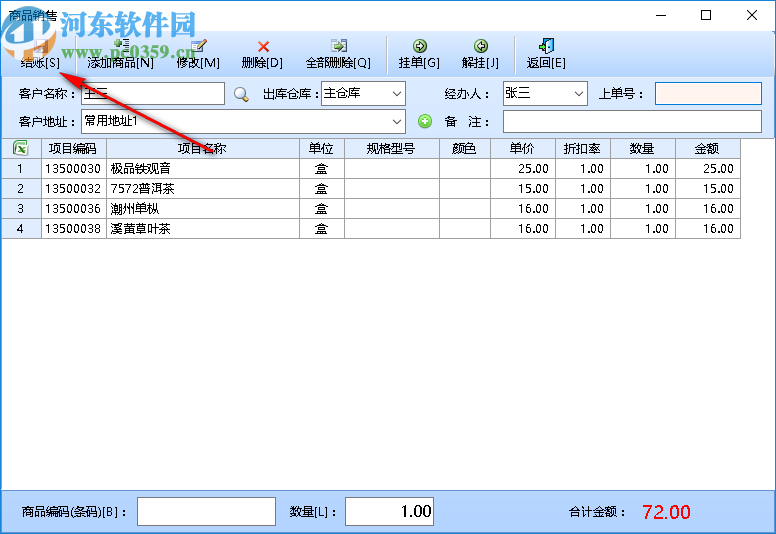Click the code cell 13500030
This screenshot has width=776, height=534.
(x=74, y=169)
